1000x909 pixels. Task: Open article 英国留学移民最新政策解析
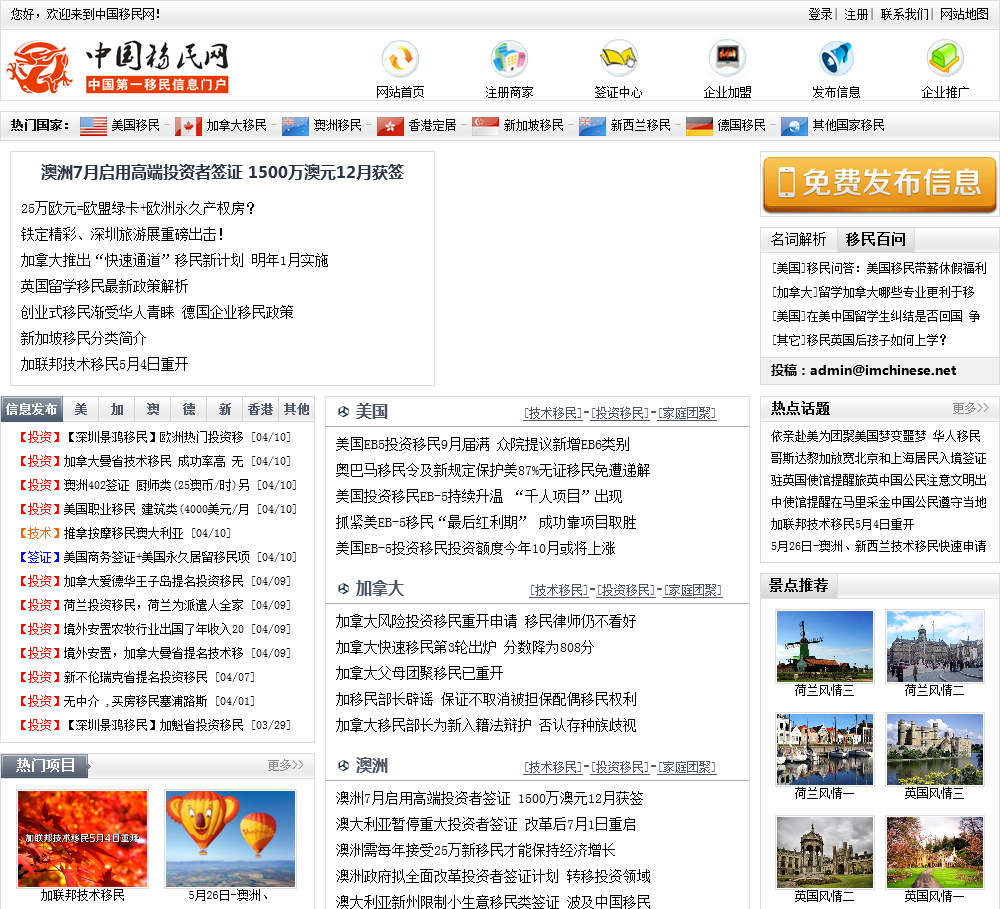pos(105,286)
